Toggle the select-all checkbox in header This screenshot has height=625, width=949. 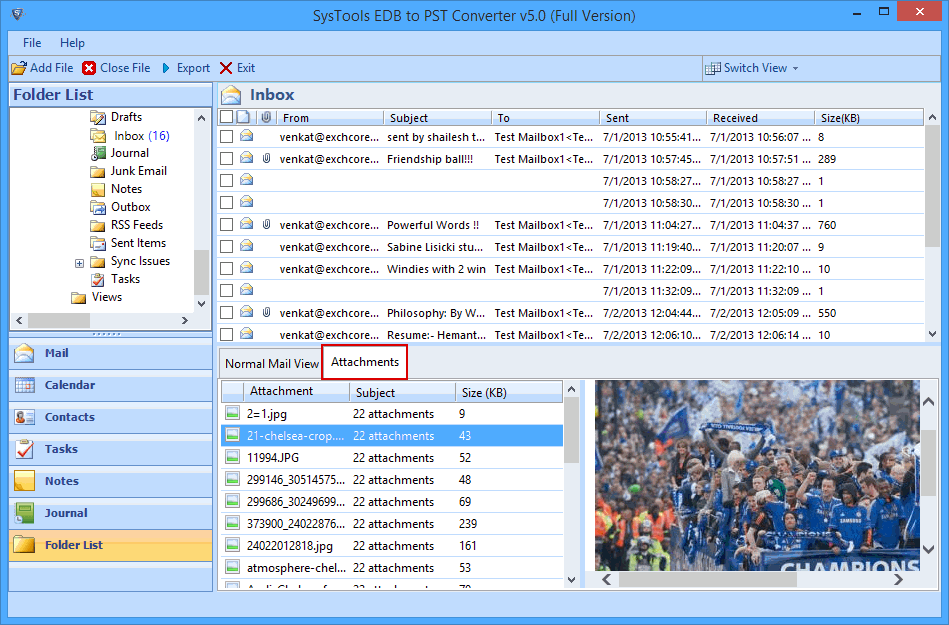tap(226, 117)
